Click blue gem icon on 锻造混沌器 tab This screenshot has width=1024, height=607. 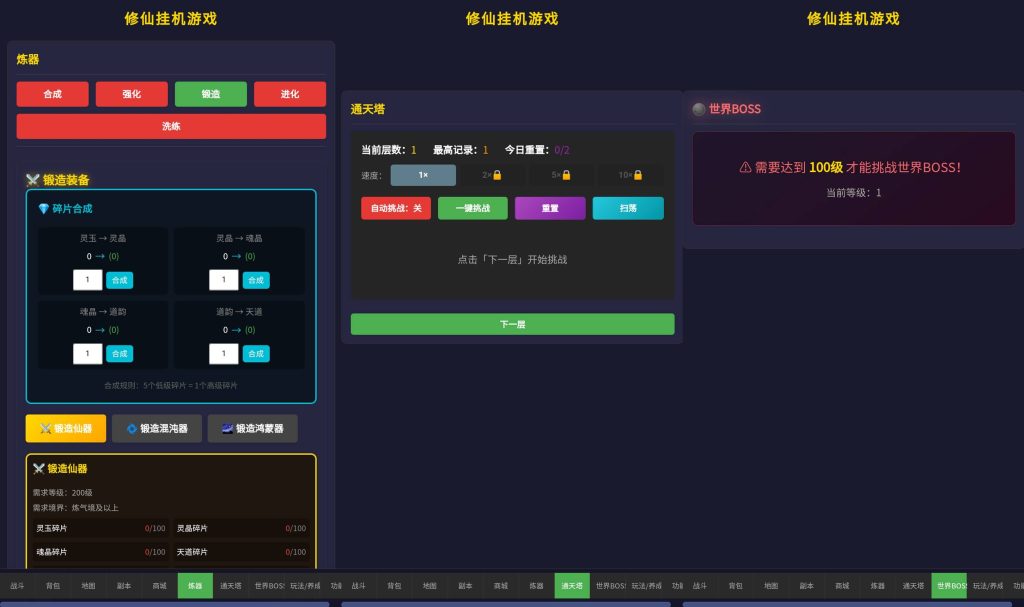131,429
